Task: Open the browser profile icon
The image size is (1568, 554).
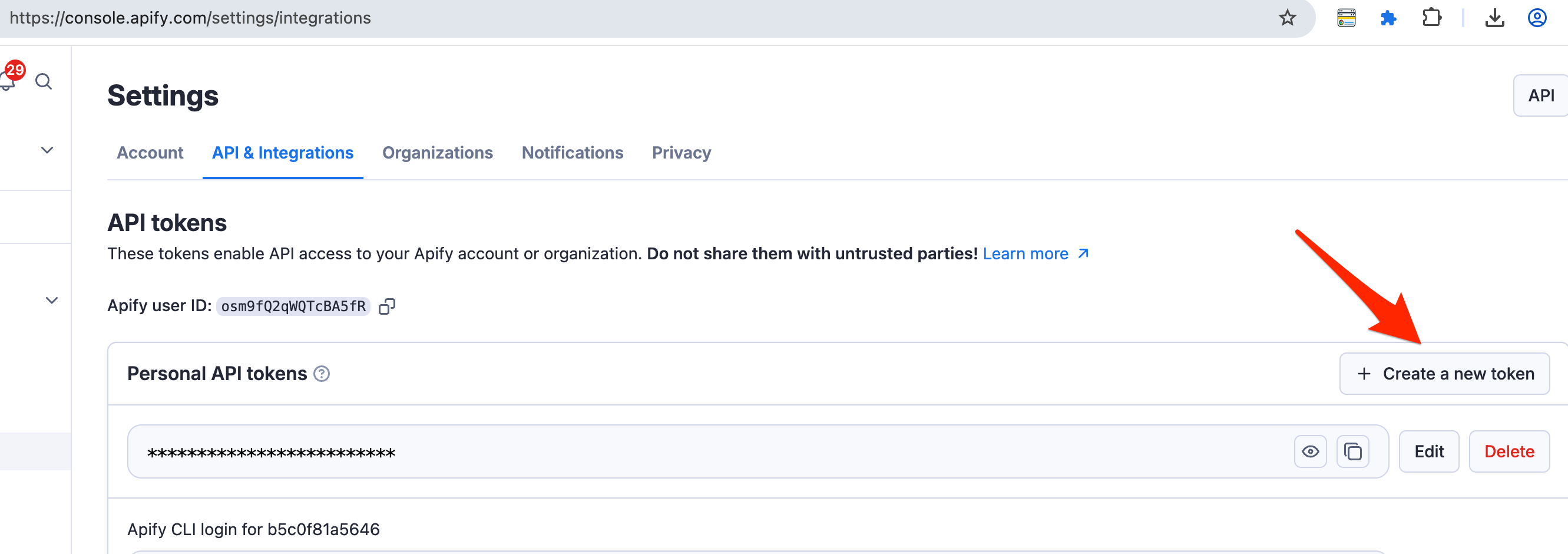Action: point(1537,18)
